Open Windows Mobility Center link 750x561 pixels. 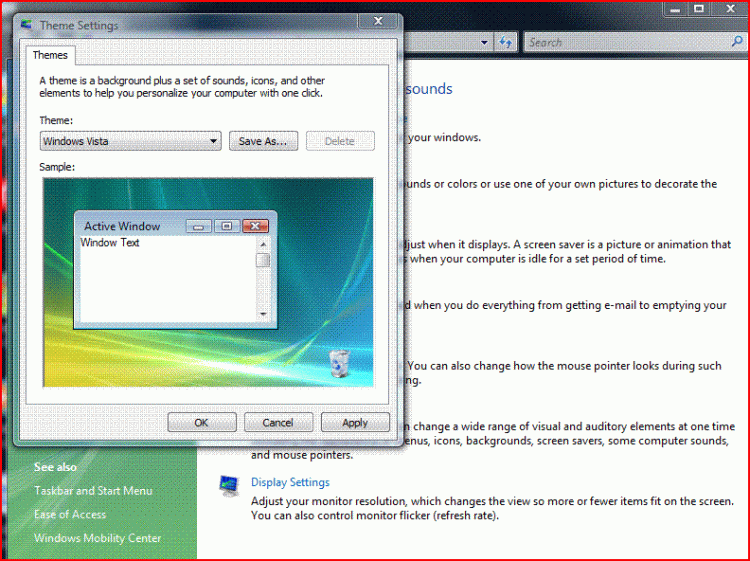[98, 538]
